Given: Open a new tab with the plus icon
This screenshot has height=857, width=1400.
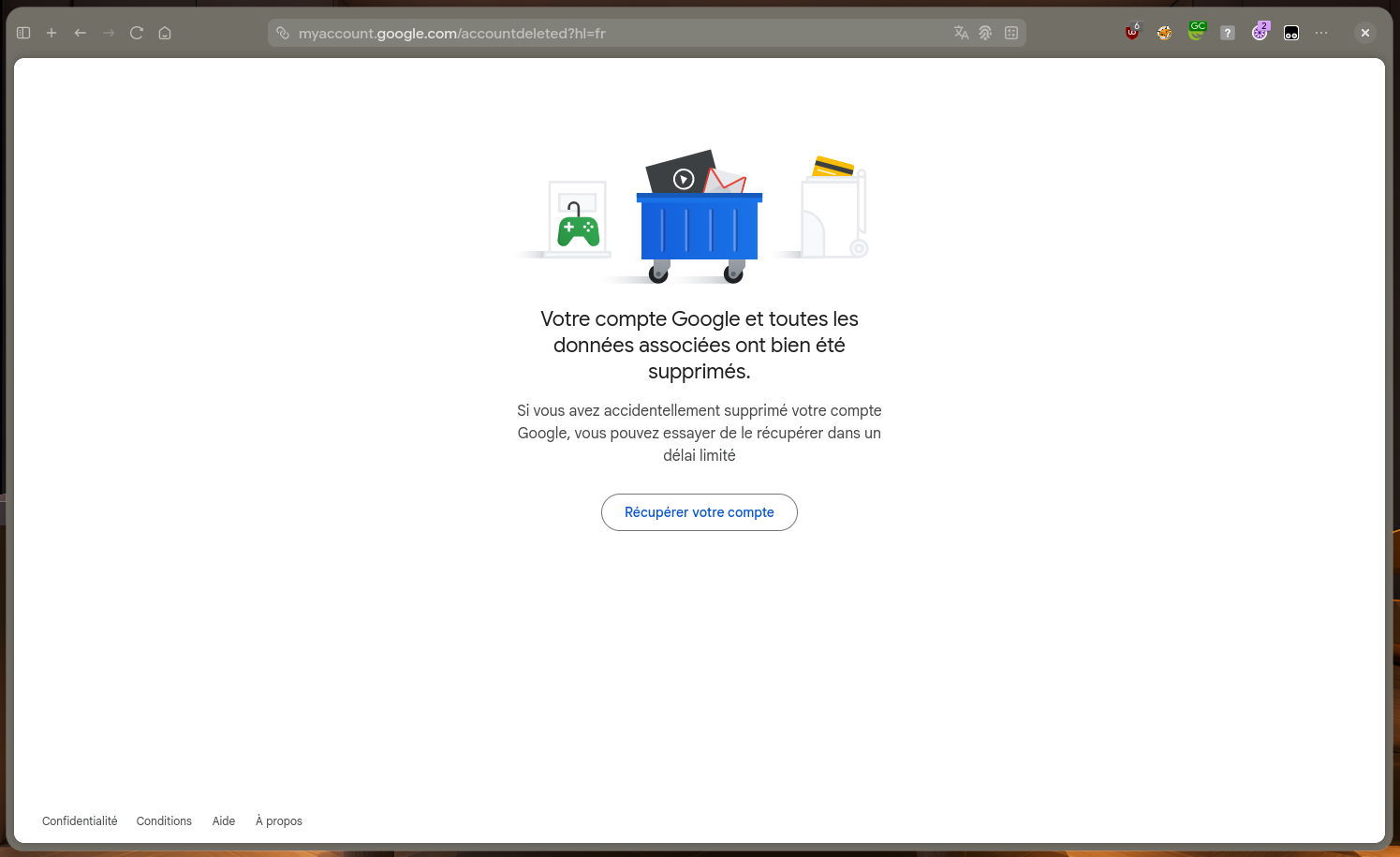Looking at the screenshot, I should point(52,32).
